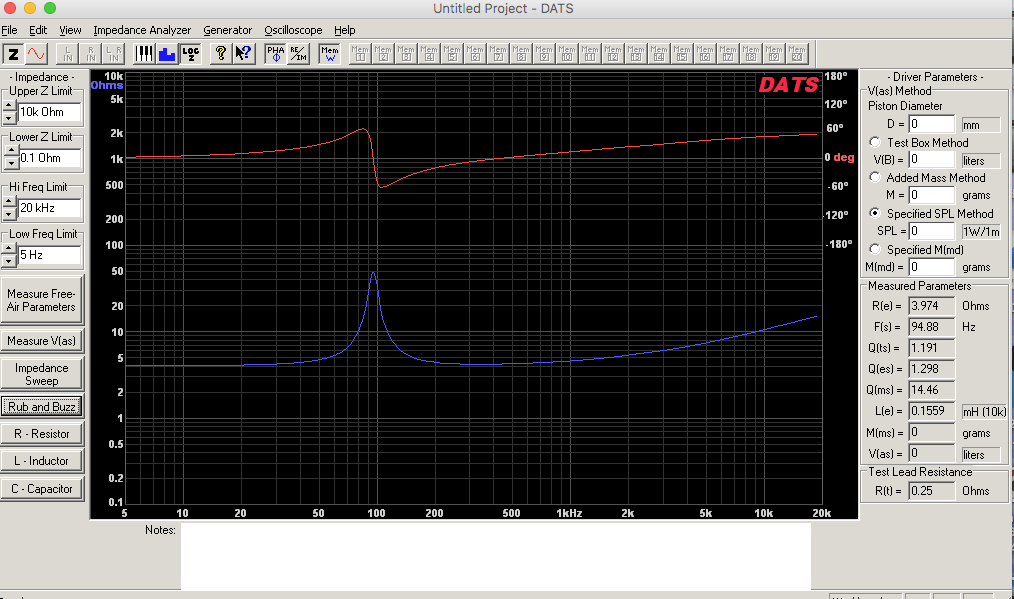Viewport: 1014px width, 599px height.
Task: Click the Piston Diameter D input field
Action: click(x=932, y=124)
